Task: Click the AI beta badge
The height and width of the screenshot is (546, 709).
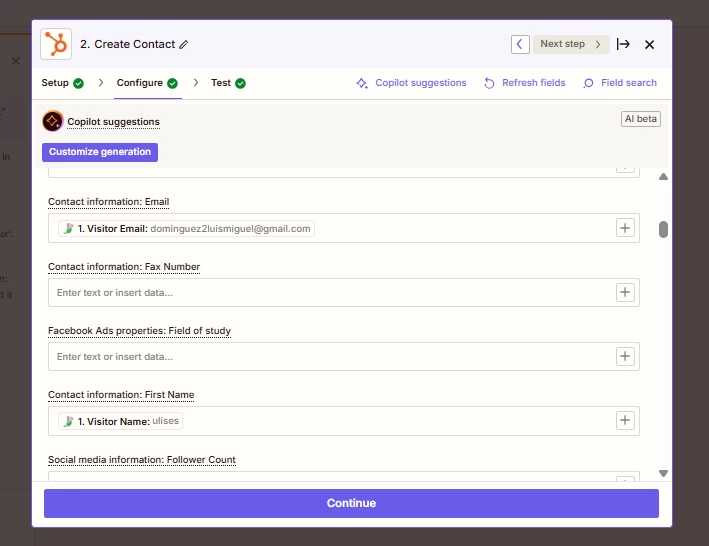Action: pyautogui.click(x=641, y=119)
